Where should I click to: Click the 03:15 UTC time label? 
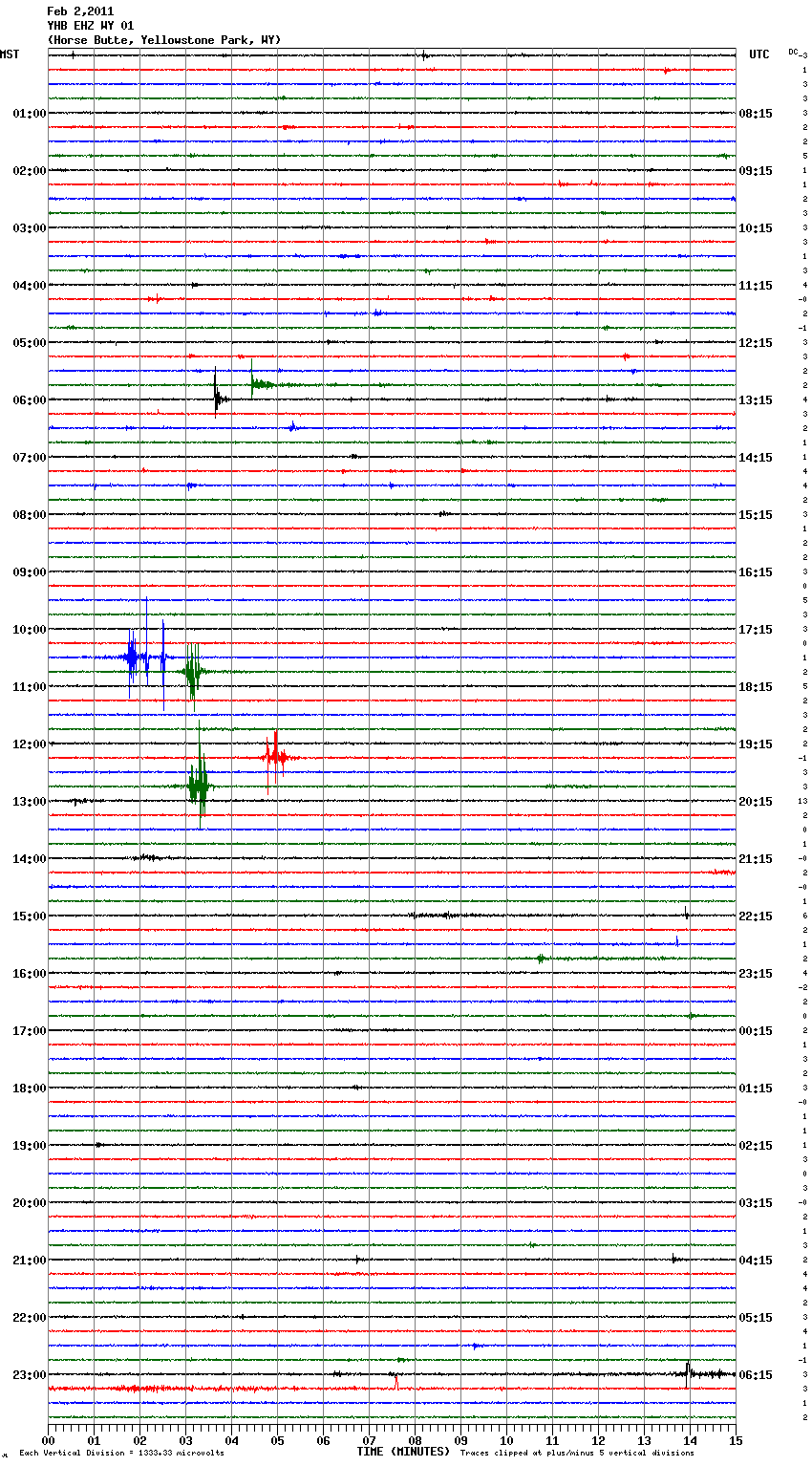(x=756, y=1203)
